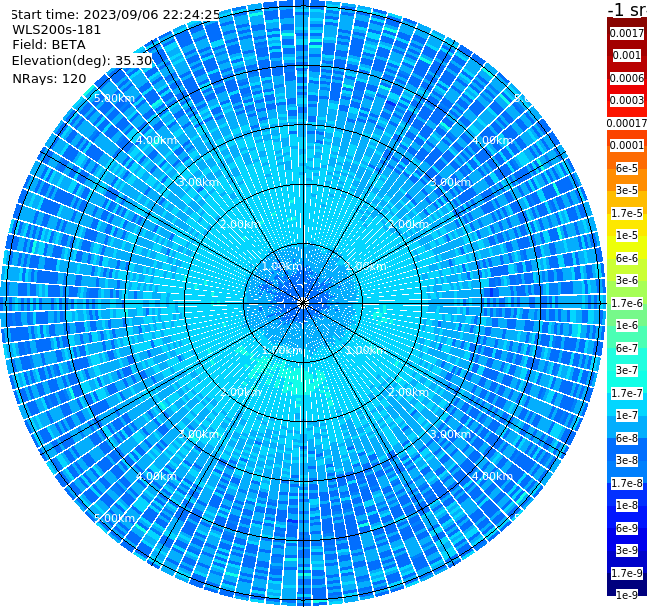Select the NRays: 120 label
The height and width of the screenshot is (607, 647).
pyautogui.click(x=49, y=78)
